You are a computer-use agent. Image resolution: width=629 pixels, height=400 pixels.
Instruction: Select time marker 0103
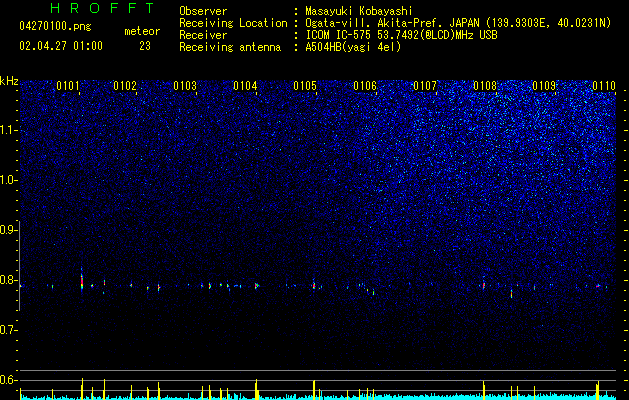point(185,86)
